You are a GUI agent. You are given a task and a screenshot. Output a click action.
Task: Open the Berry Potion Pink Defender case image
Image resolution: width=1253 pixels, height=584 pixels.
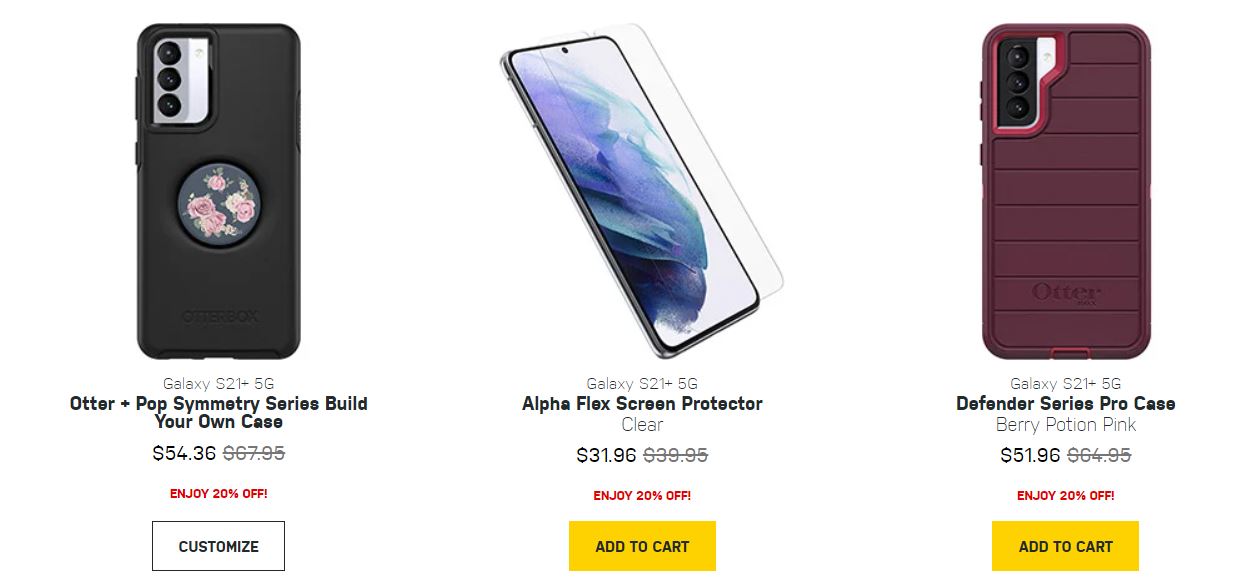(1065, 190)
